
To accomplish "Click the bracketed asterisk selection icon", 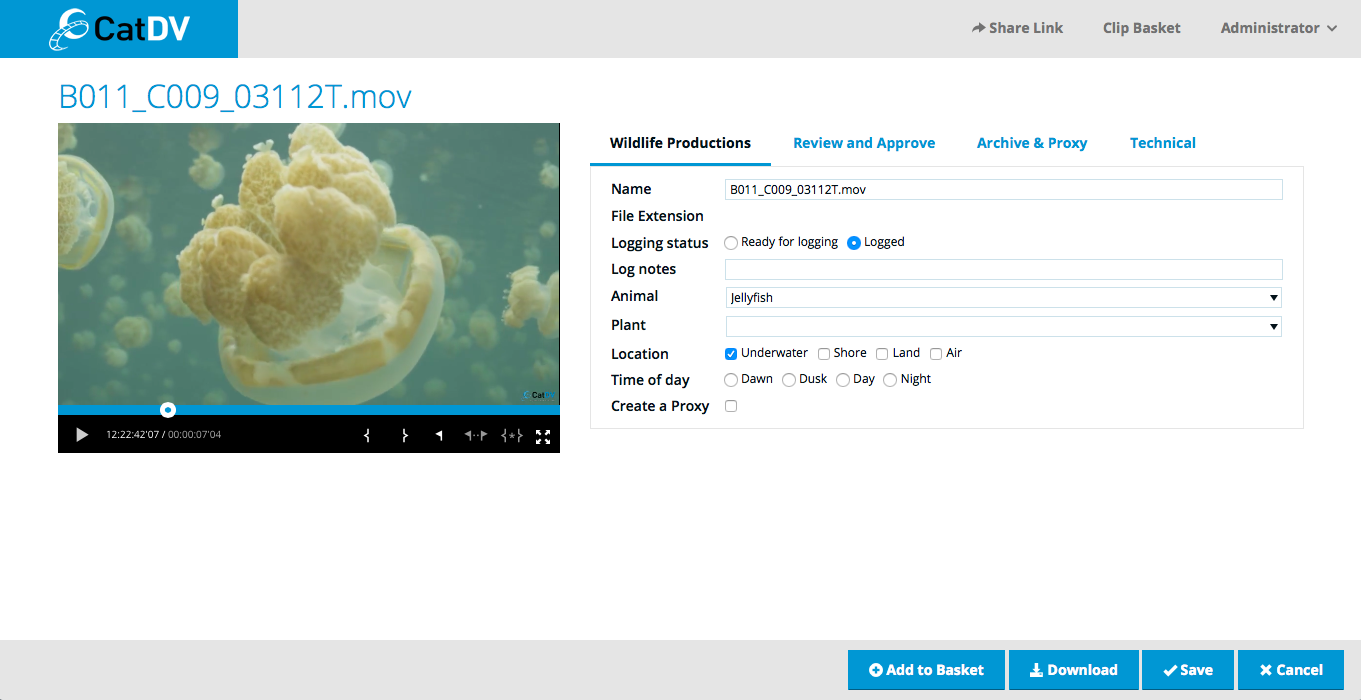I will tap(512, 435).
